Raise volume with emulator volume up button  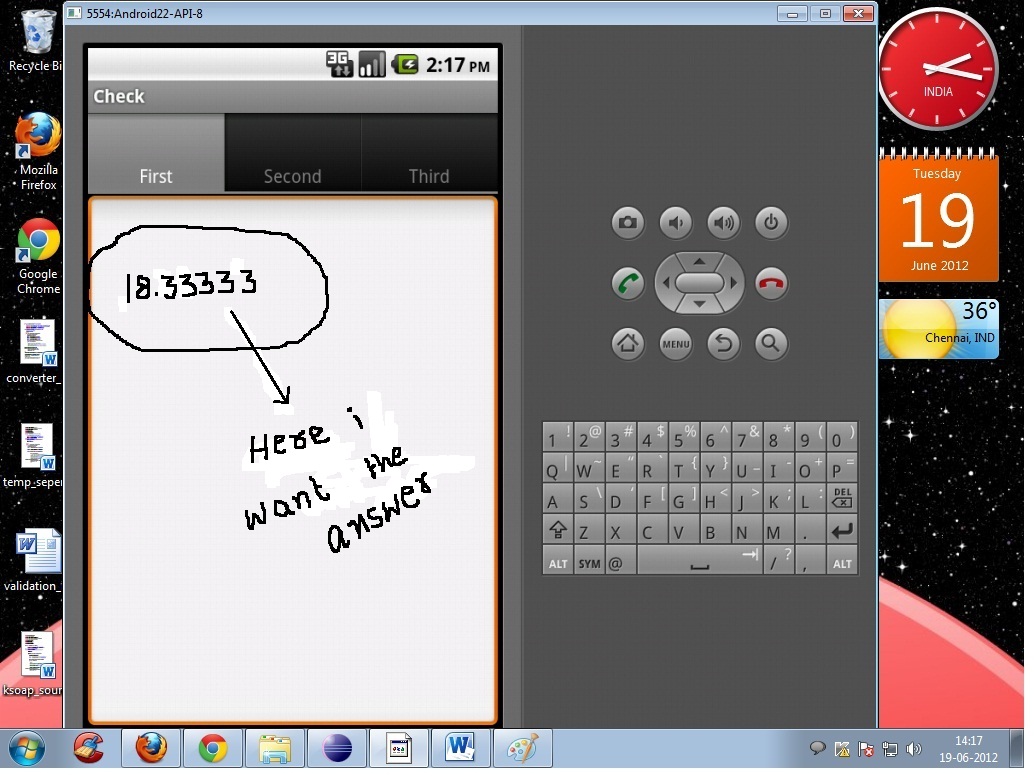723,223
